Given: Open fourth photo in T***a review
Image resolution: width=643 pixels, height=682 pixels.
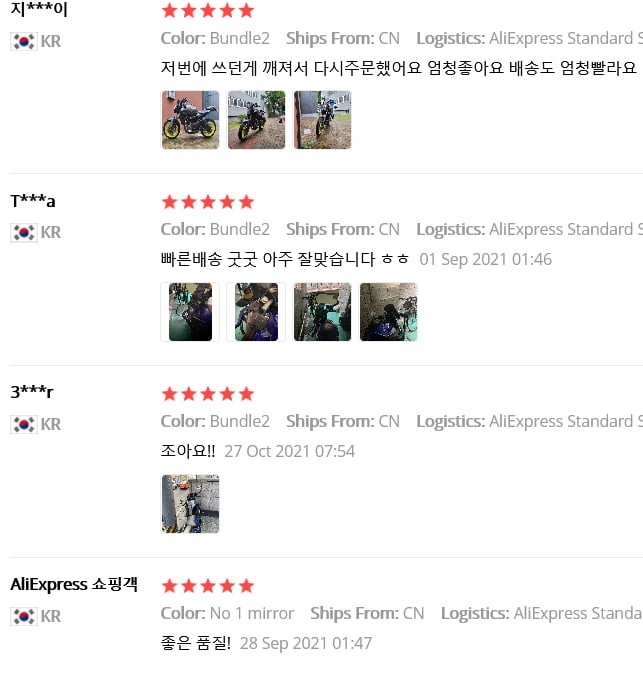Looking at the screenshot, I should pyautogui.click(x=388, y=312).
